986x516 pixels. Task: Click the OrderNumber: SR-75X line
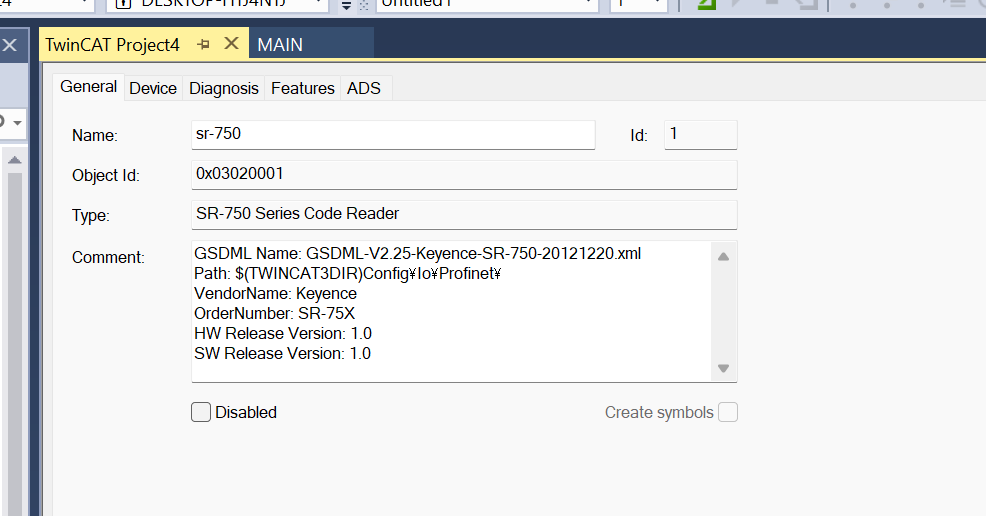(274, 313)
